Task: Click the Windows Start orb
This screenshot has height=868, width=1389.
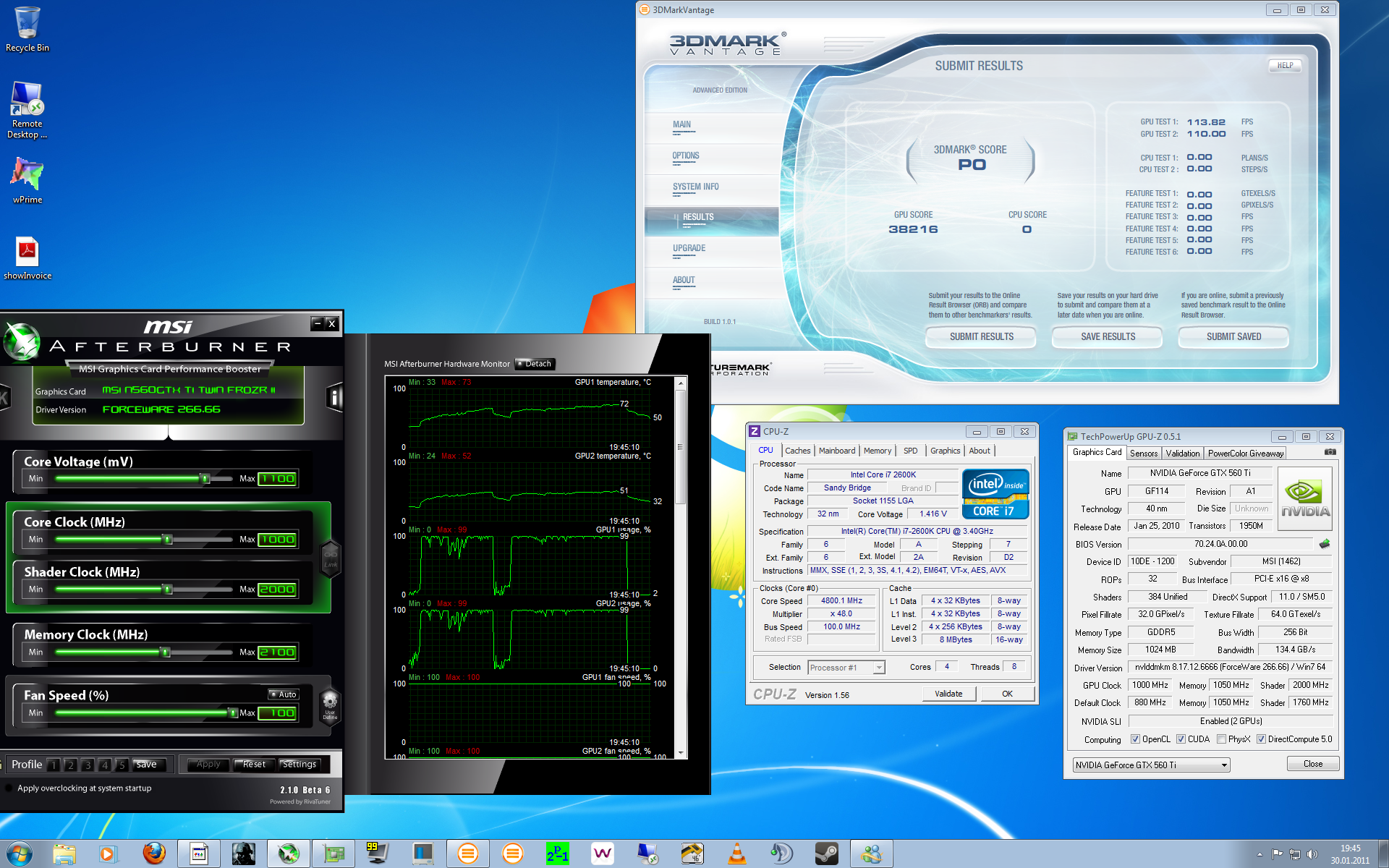Action: point(20,854)
